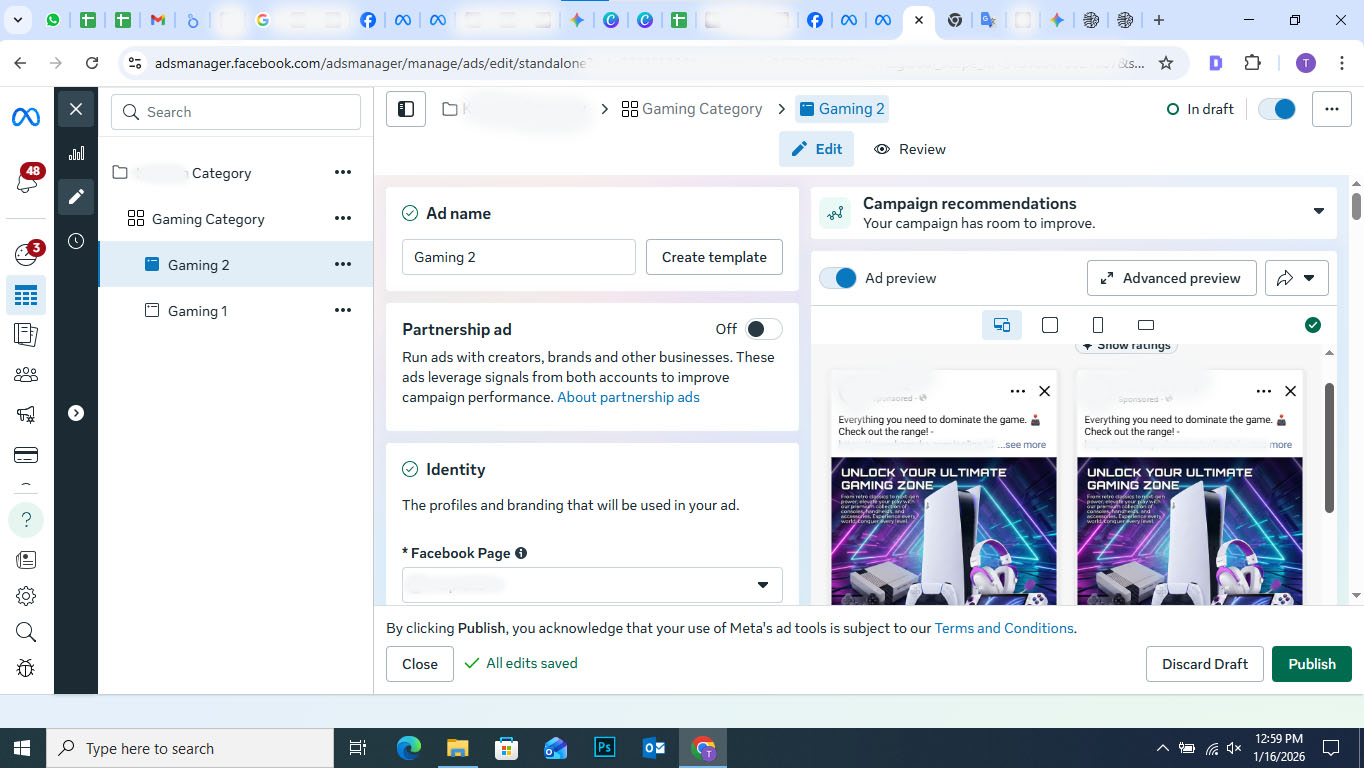Image resolution: width=1364 pixels, height=768 pixels.
Task: Open the Help question mark icon
Action: pyautogui.click(x=26, y=519)
